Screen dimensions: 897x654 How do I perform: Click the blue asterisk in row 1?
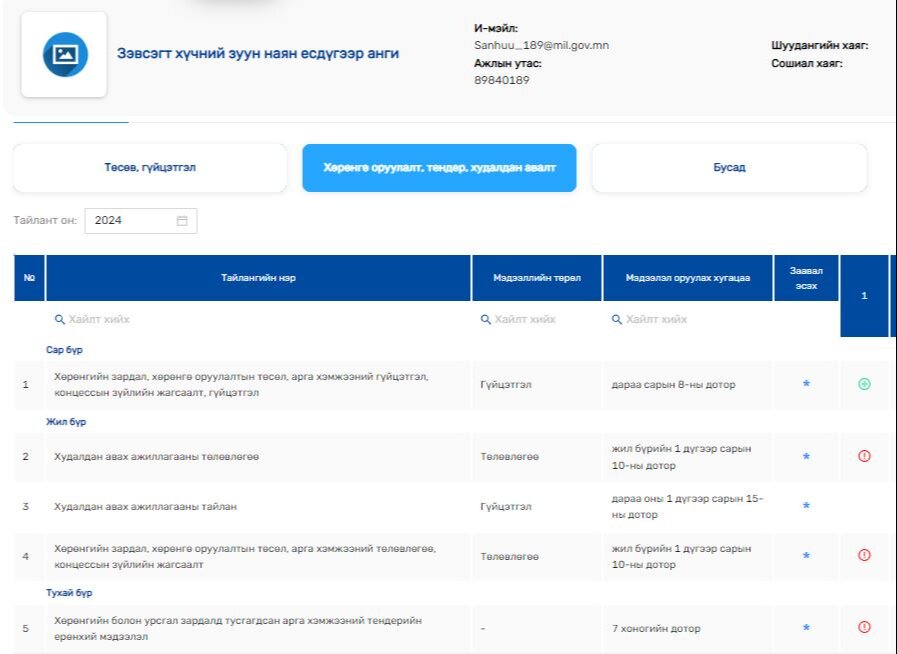(x=806, y=384)
